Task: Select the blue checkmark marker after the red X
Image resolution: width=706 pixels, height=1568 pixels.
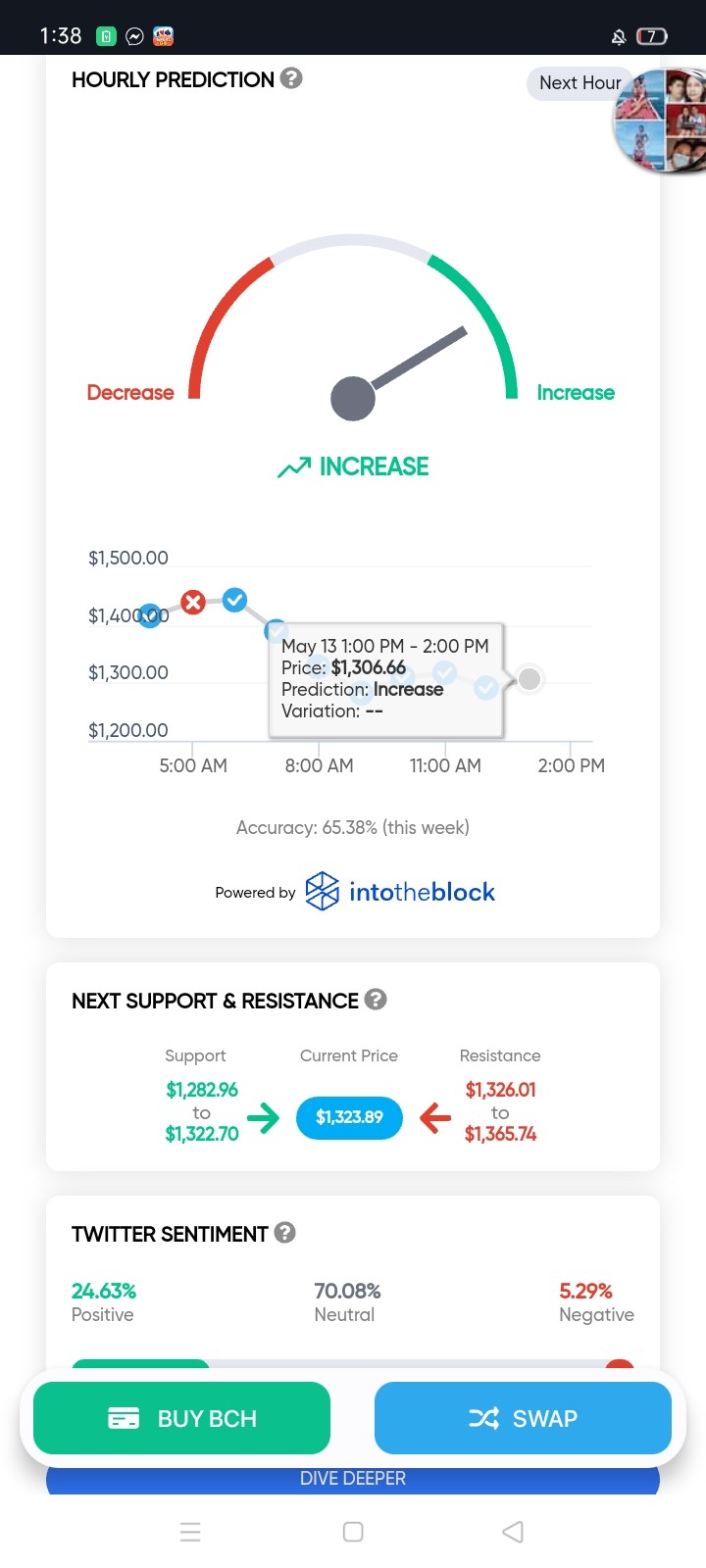Action: tap(234, 599)
